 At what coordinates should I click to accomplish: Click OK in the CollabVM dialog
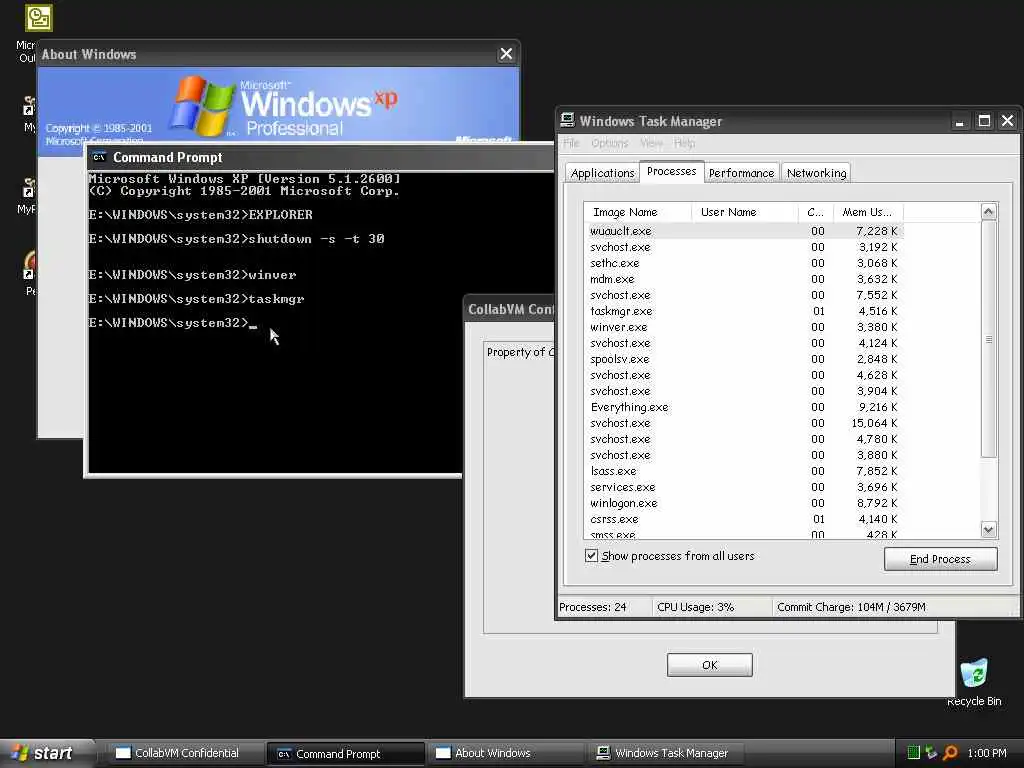tap(709, 665)
